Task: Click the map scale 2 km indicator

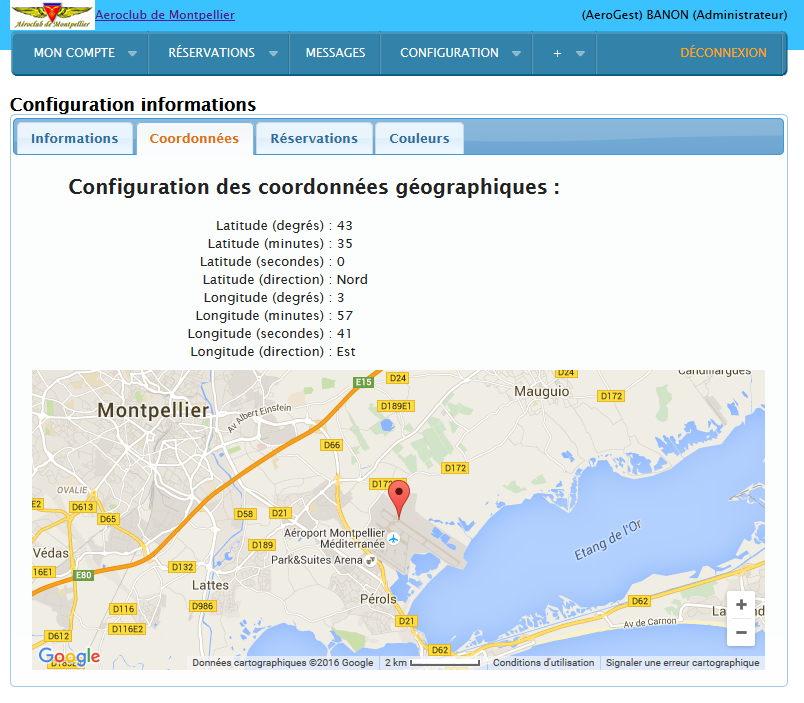Action: (x=432, y=662)
